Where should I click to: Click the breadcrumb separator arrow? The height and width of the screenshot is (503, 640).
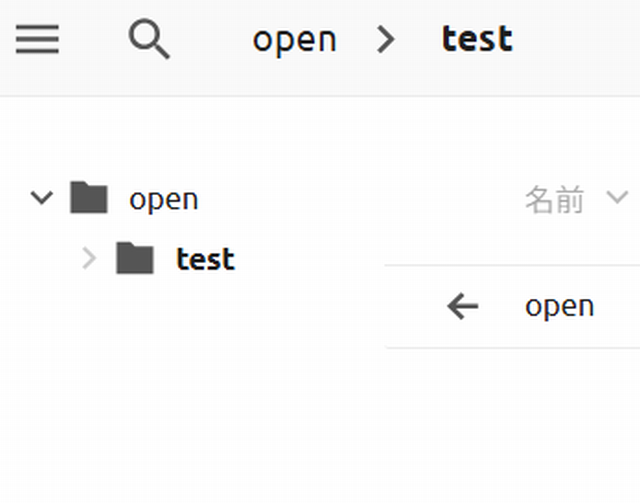(387, 40)
